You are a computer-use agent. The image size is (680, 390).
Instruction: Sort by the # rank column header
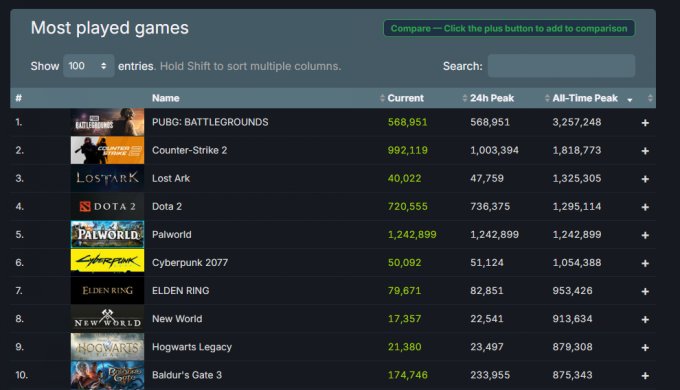pyautogui.click(x=19, y=98)
